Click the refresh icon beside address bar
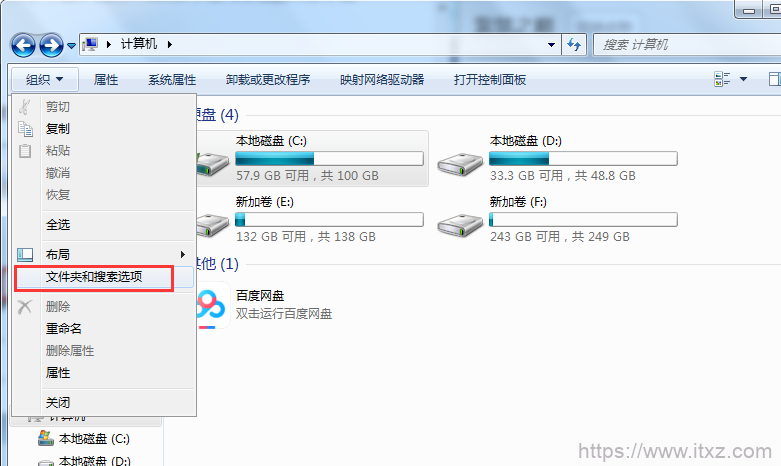Screen dimensions: 781x466 tap(574, 45)
